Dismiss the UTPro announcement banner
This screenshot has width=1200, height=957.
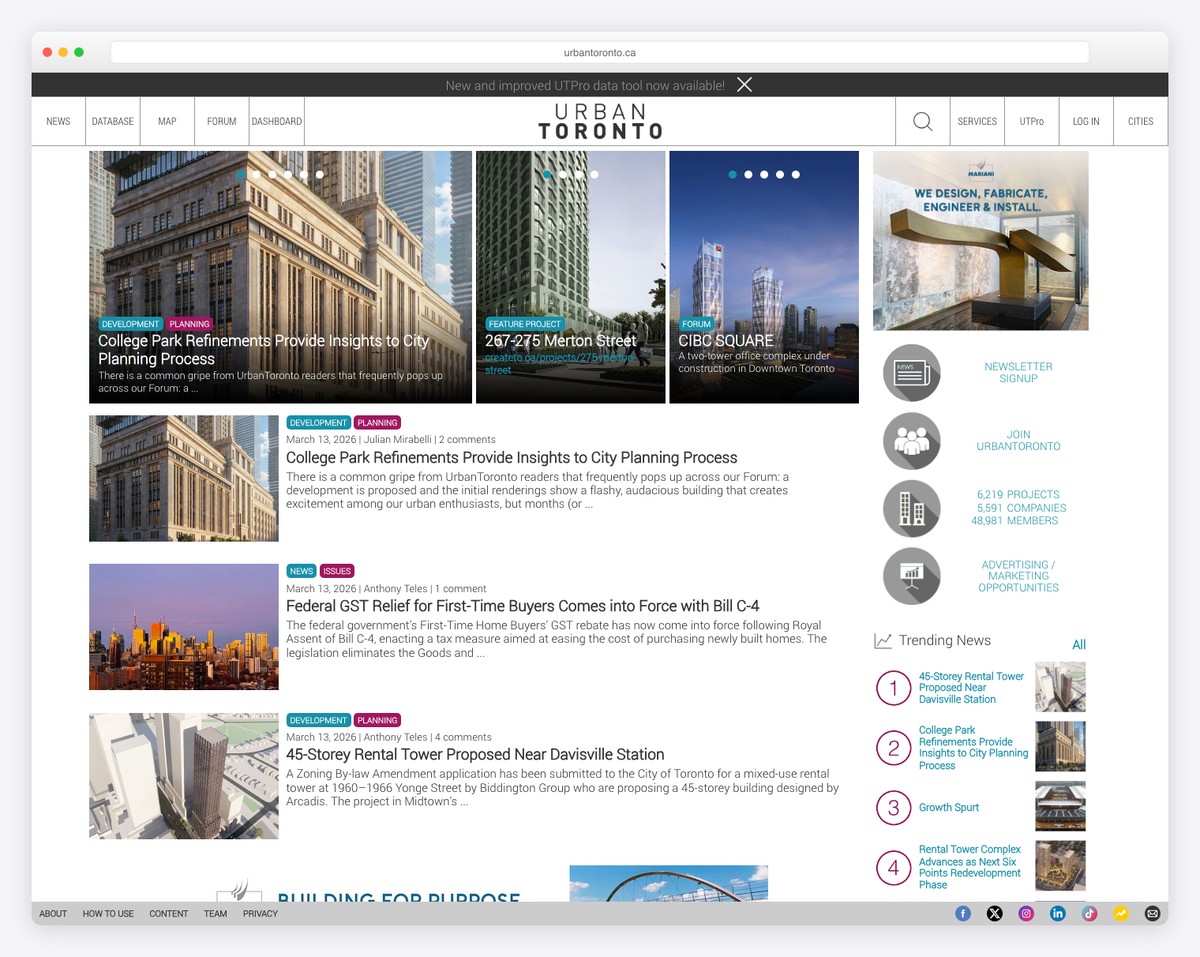744,85
